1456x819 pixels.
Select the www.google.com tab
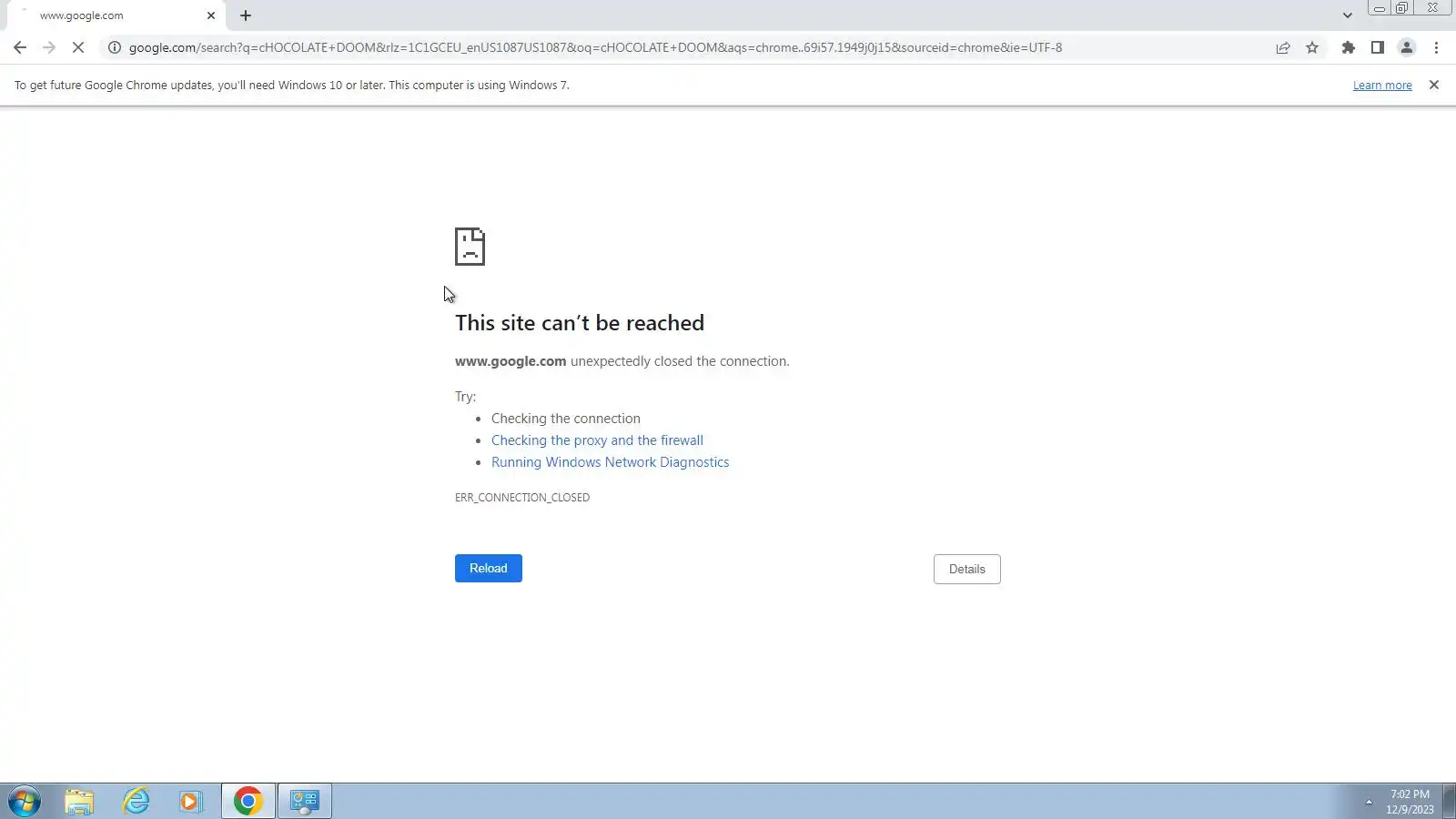116,15
